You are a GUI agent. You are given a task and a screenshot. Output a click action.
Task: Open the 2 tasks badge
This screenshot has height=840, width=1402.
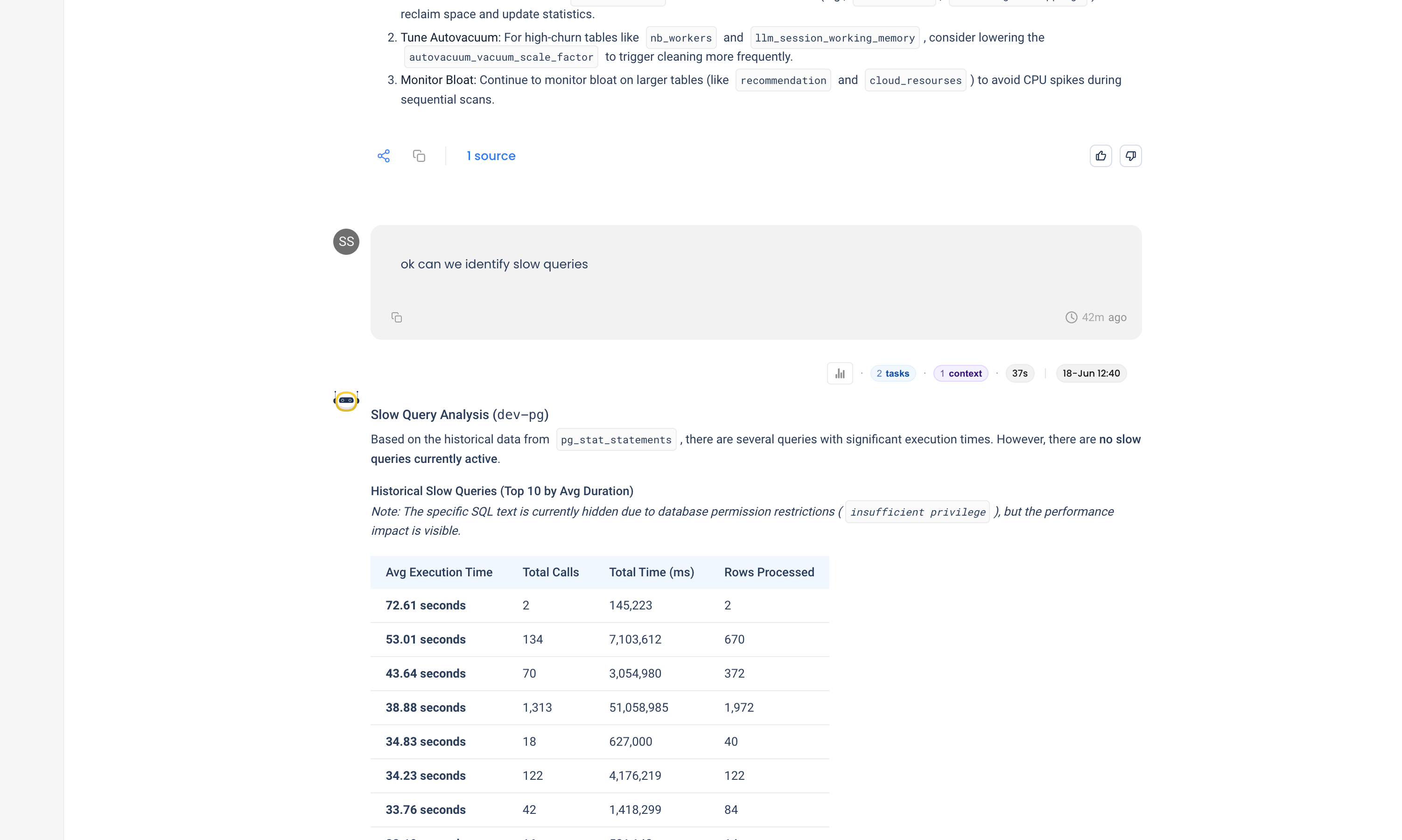(893, 374)
